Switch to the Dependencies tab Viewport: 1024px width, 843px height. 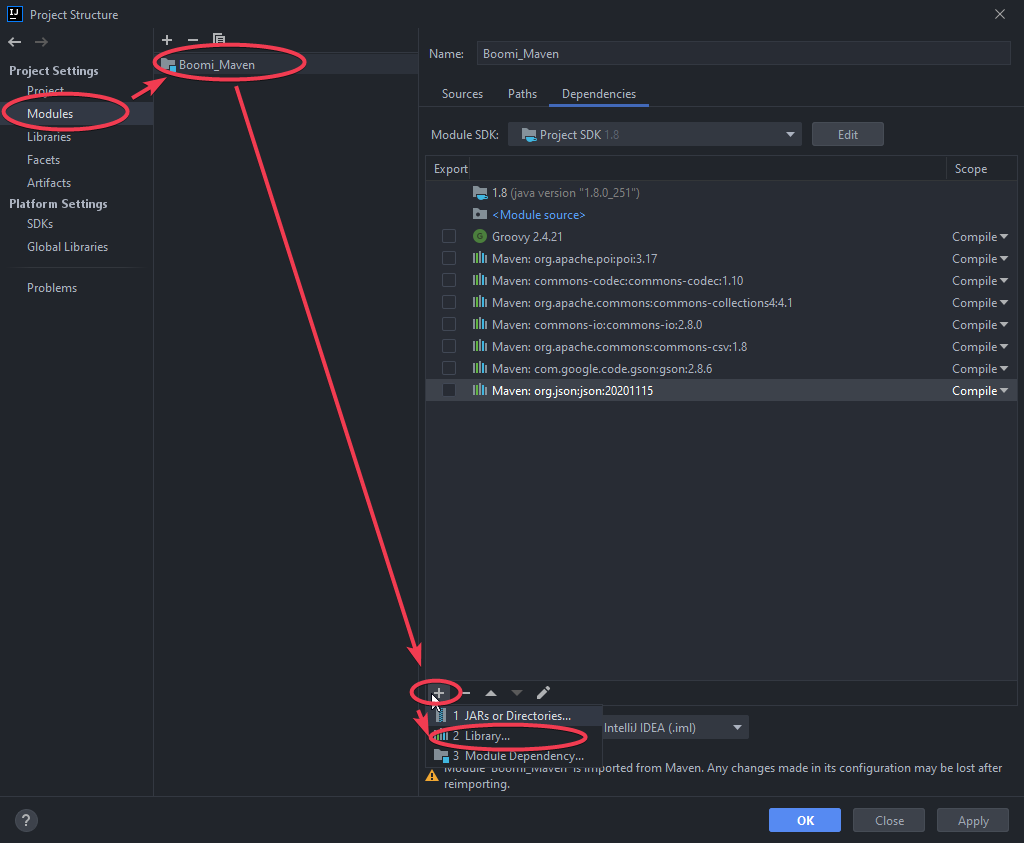pos(599,94)
